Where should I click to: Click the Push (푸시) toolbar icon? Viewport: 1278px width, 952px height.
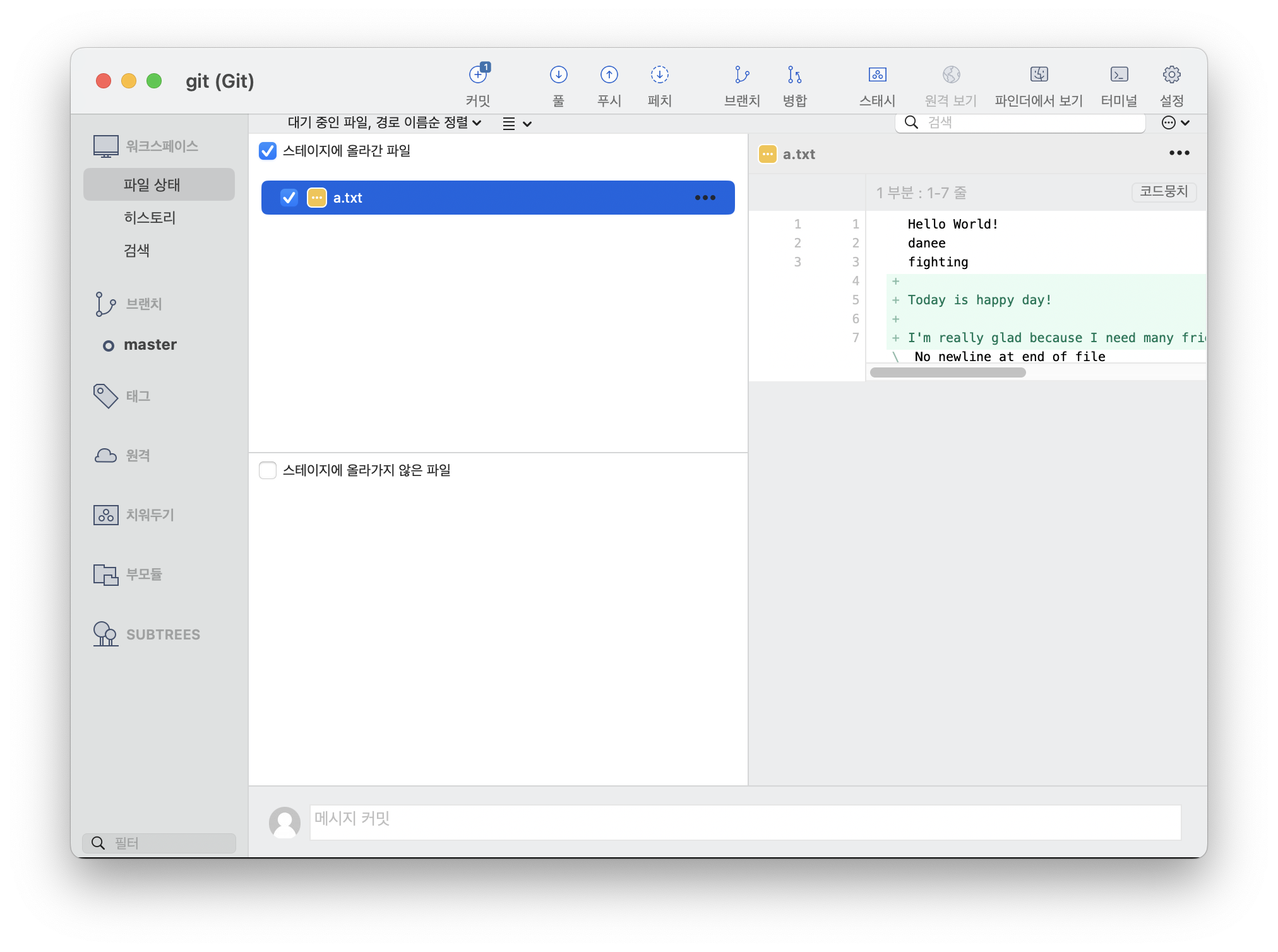609,75
